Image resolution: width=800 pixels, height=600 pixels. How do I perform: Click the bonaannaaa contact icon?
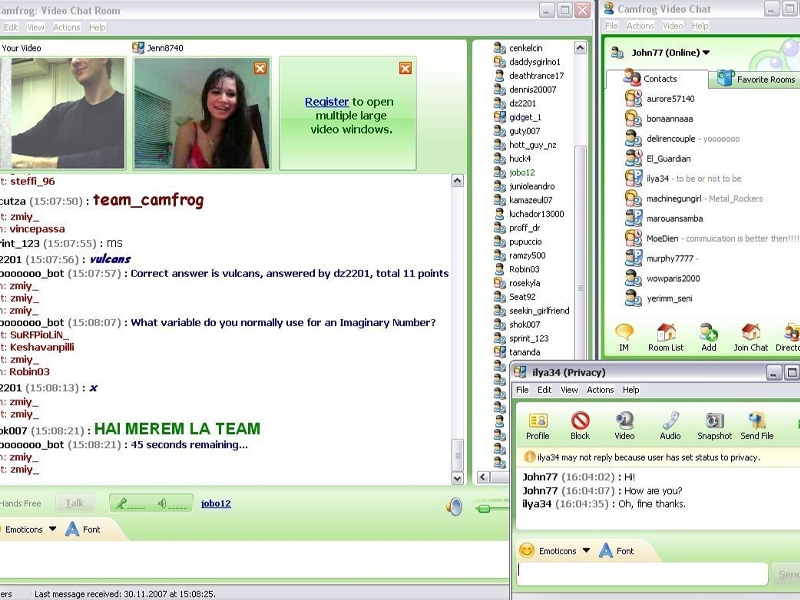[633, 118]
